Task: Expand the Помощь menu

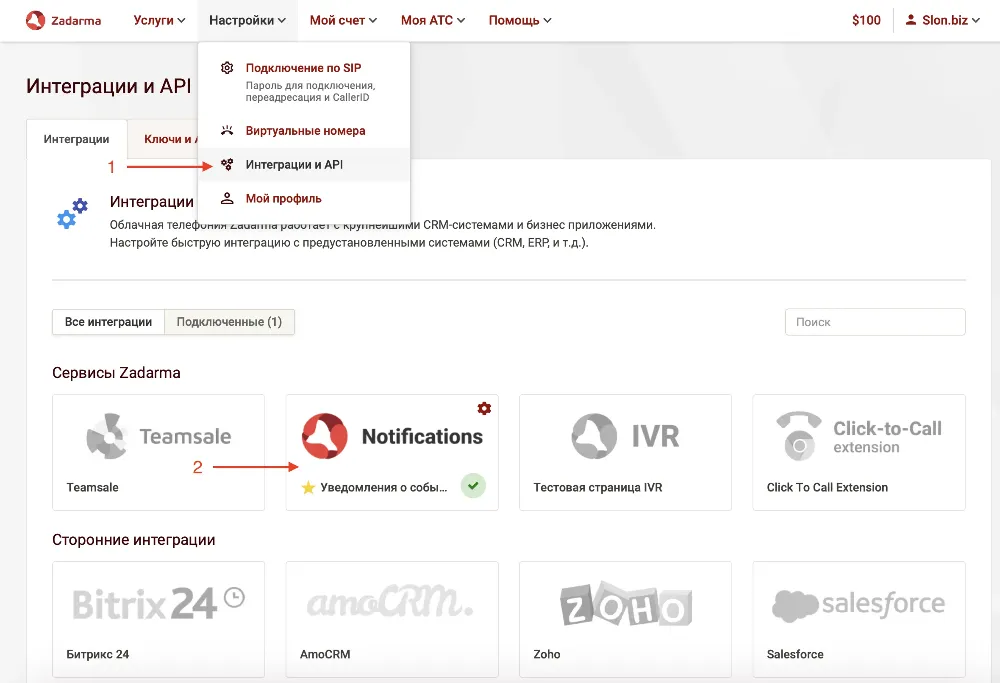Action: click(520, 20)
